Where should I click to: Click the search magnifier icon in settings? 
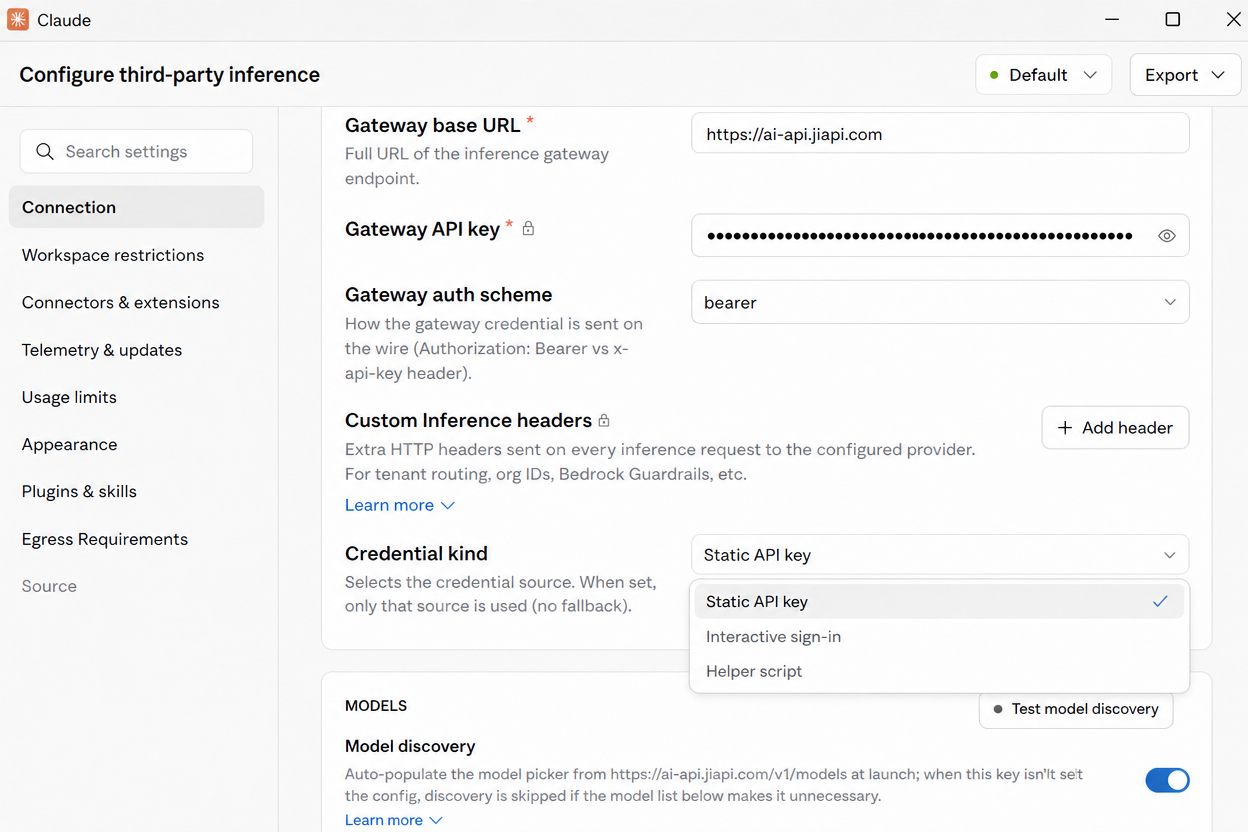(x=44, y=152)
